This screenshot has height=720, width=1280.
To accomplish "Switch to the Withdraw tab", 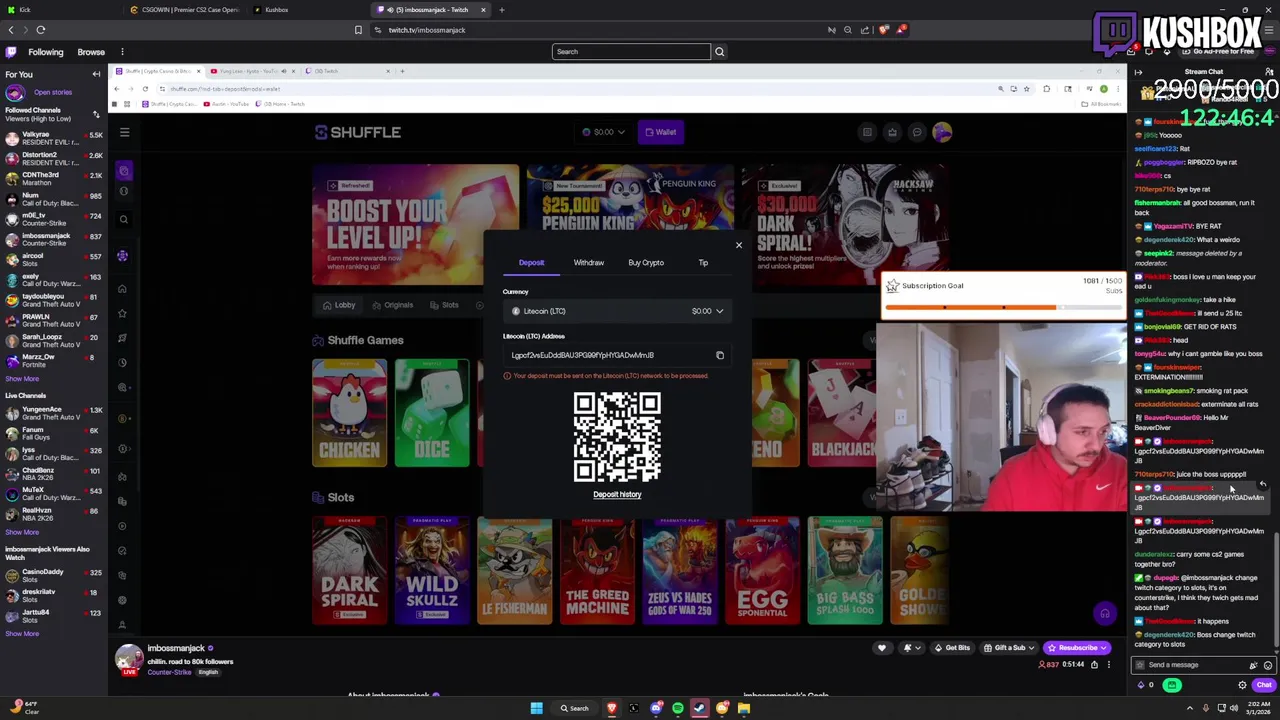I will (589, 263).
